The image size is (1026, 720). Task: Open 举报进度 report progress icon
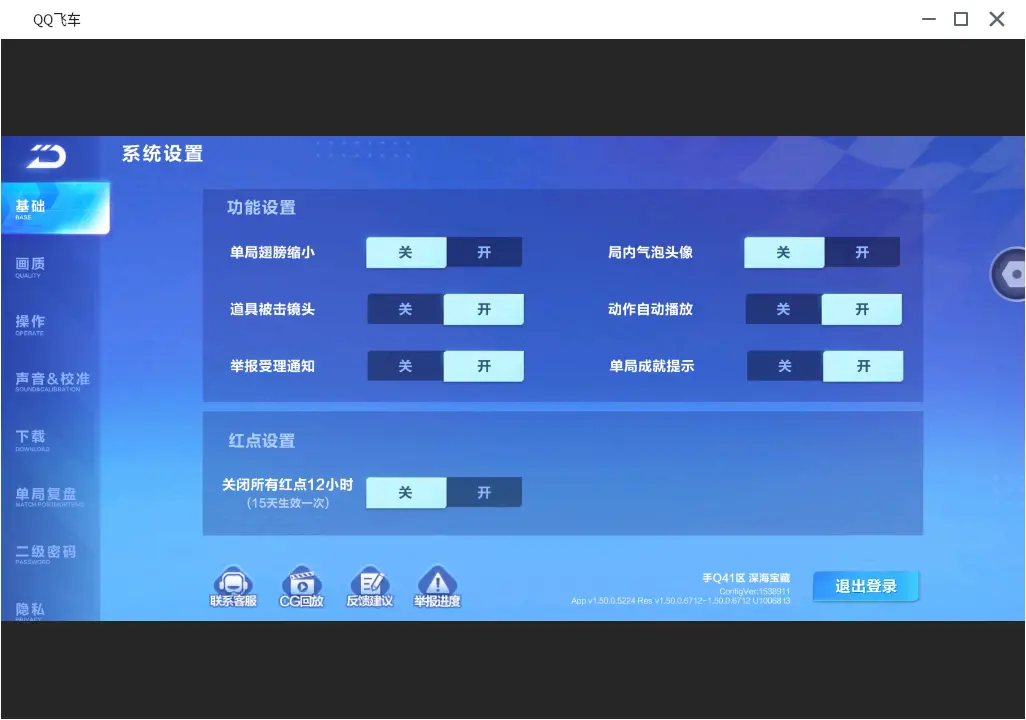point(437,586)
